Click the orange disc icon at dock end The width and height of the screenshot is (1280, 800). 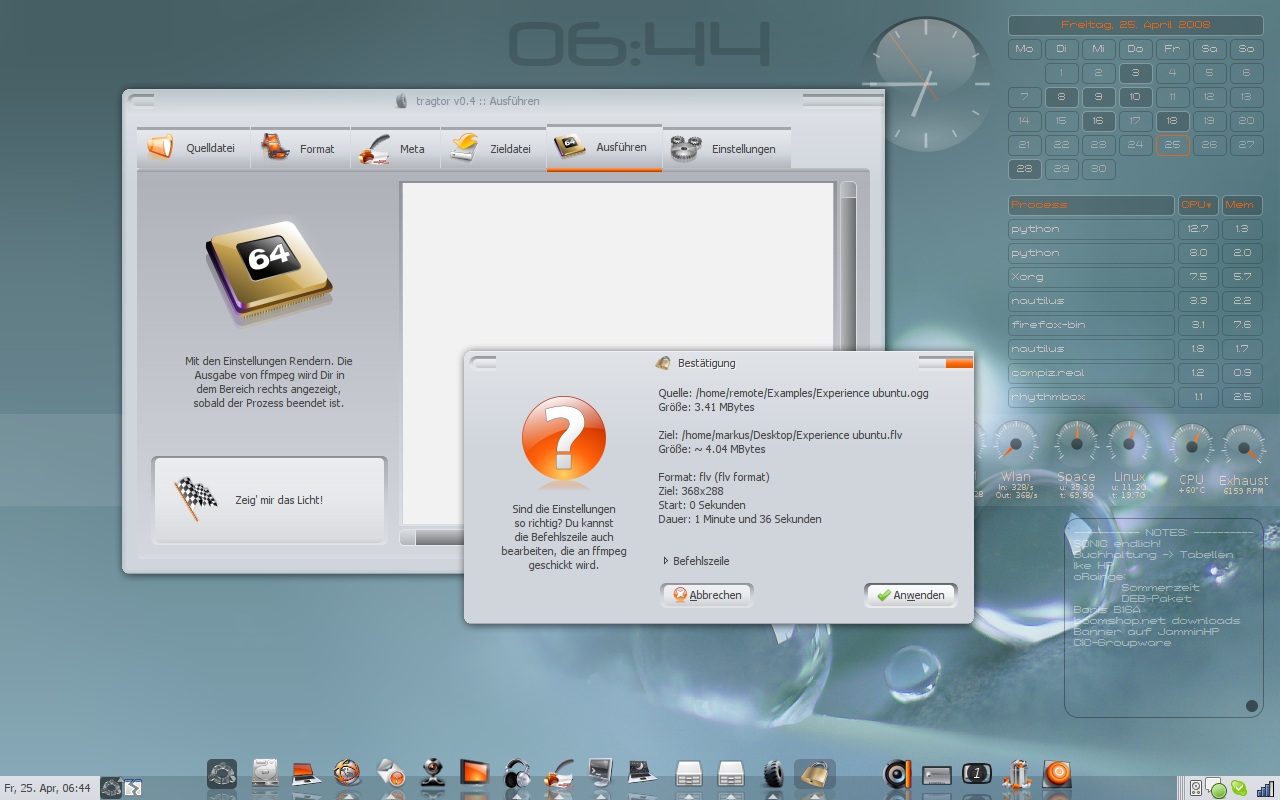1057,773
